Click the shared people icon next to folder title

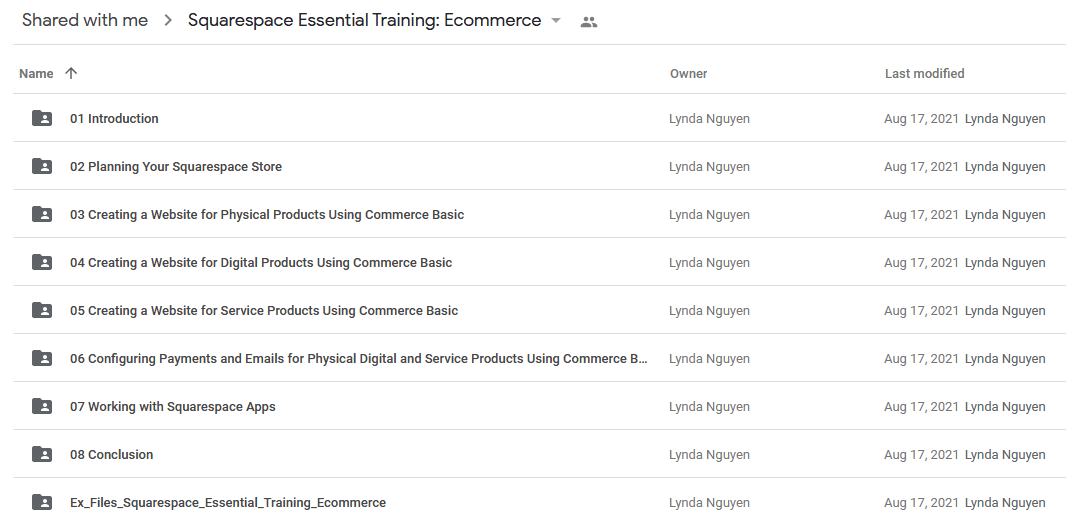[589, 22]
